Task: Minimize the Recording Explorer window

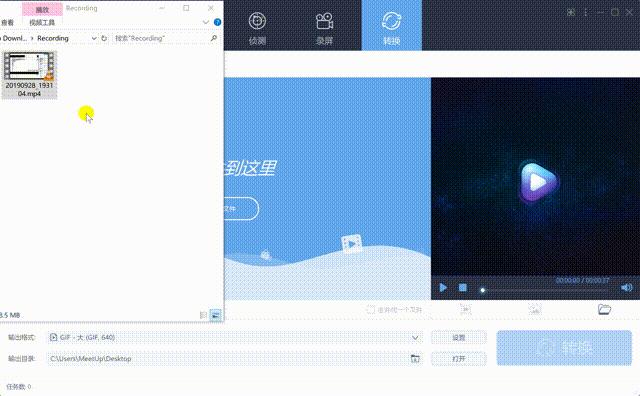Action: pyautogui.click(x=162, y=8)
